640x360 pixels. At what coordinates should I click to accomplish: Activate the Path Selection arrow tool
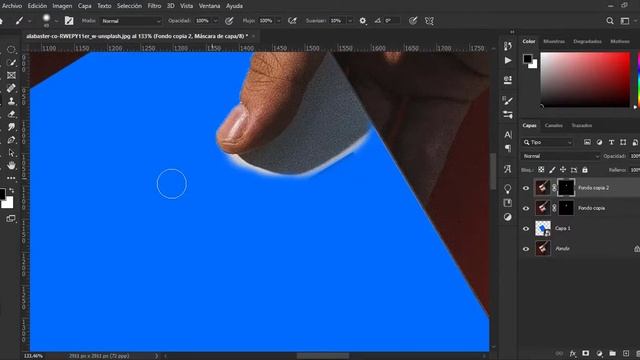pos(11,153)
